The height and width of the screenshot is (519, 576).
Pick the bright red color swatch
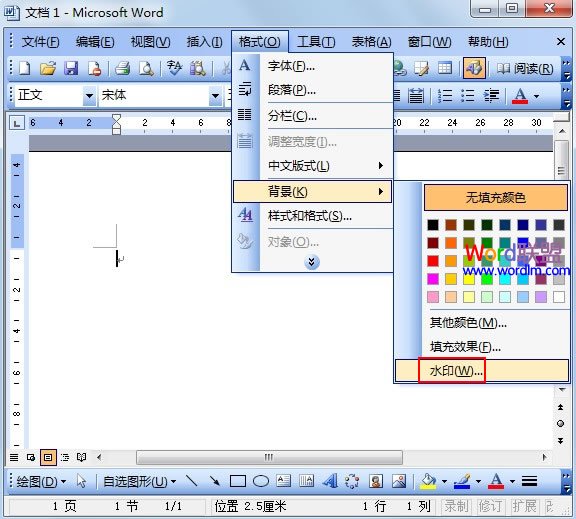pyautogui.click(x=433, y=261)
